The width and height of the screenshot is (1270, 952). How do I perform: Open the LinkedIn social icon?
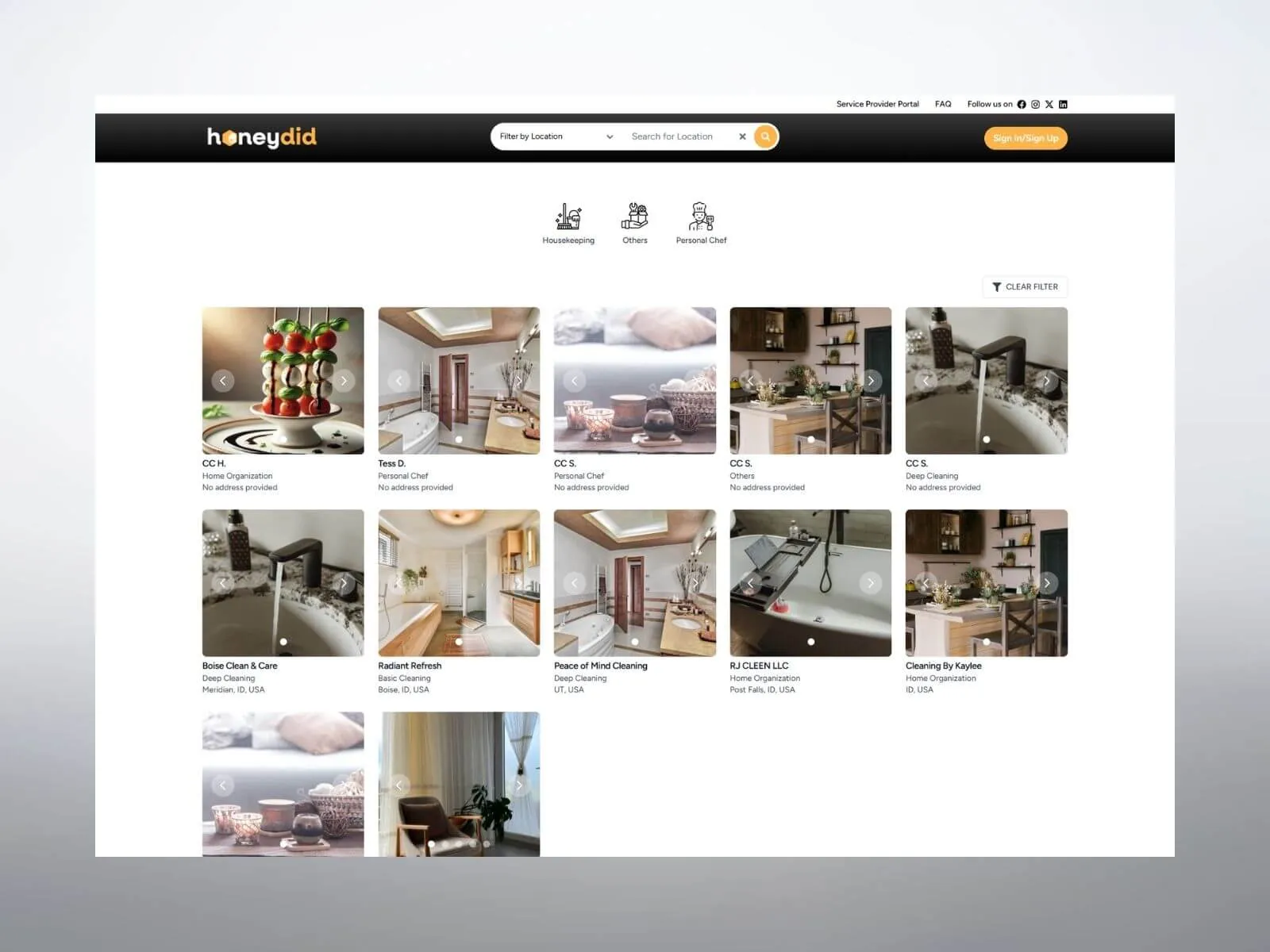click(x=1064, y=105)
